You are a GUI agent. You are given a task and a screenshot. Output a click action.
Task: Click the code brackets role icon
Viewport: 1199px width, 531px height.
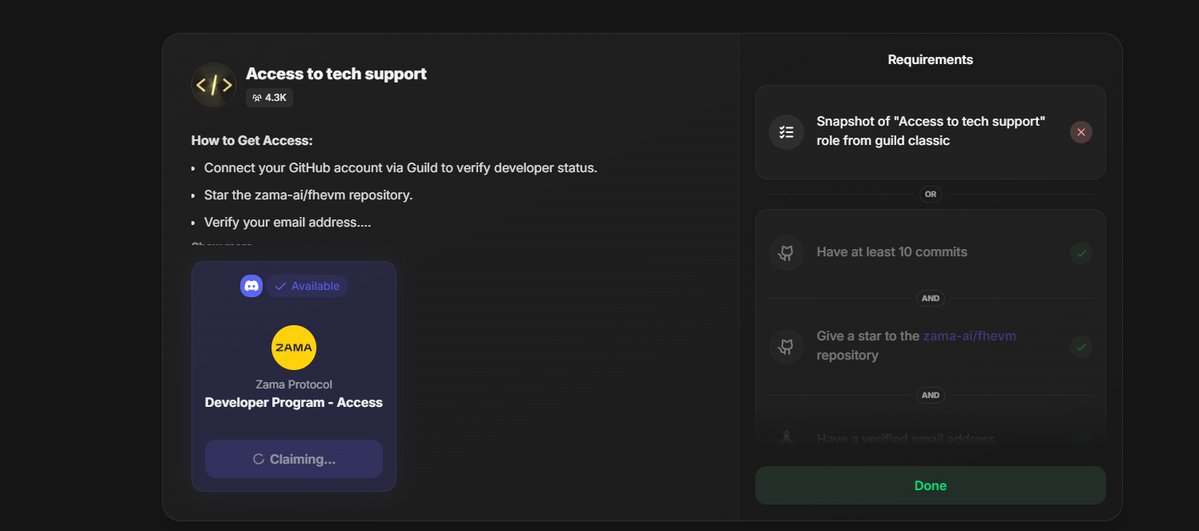[x=213, y=85]
